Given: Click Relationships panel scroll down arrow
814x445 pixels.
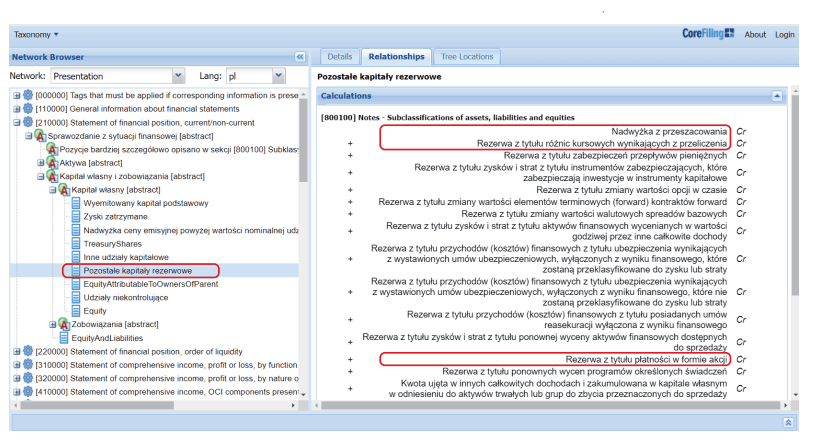Looking at the screenshot, I should (795, 396).
